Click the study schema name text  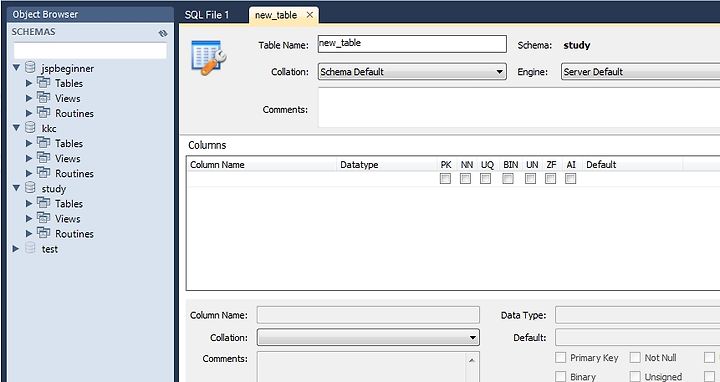pos(54,189)
